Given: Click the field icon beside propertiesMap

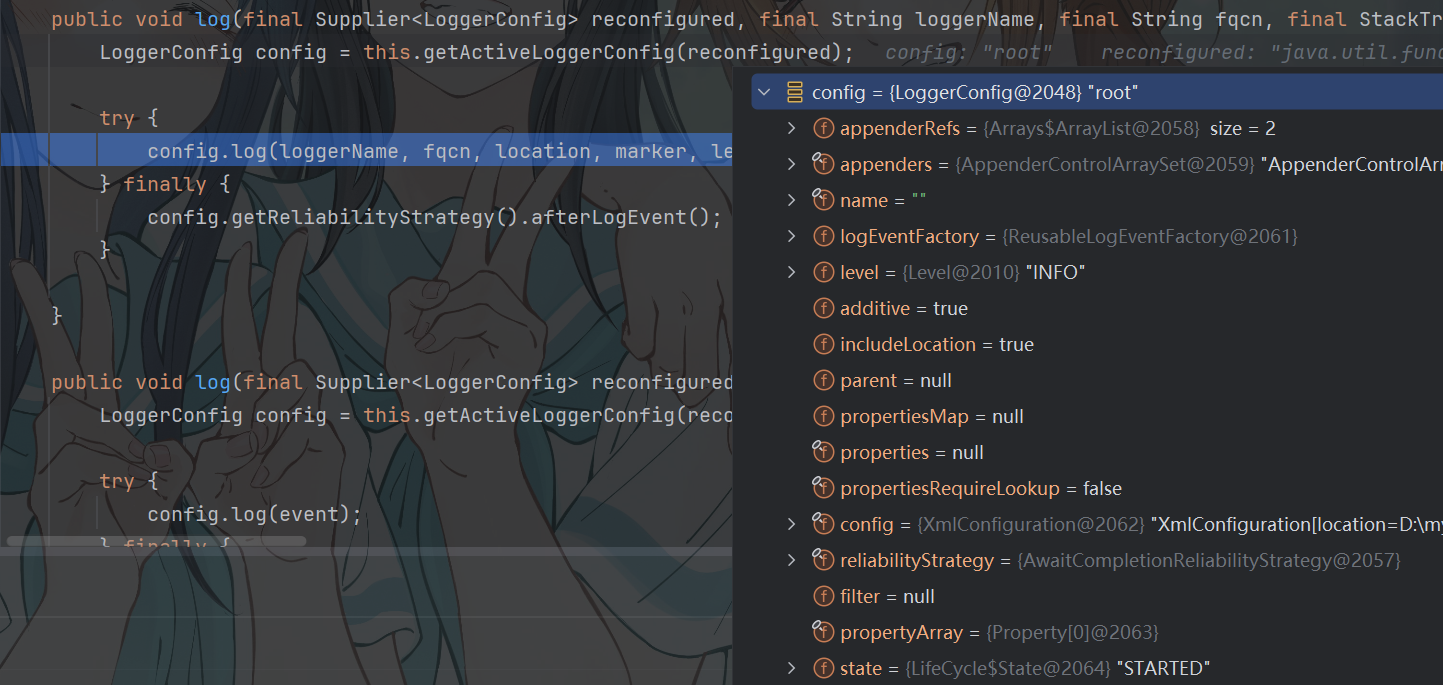Looking at the screenshot, I should tap(823, 417).
